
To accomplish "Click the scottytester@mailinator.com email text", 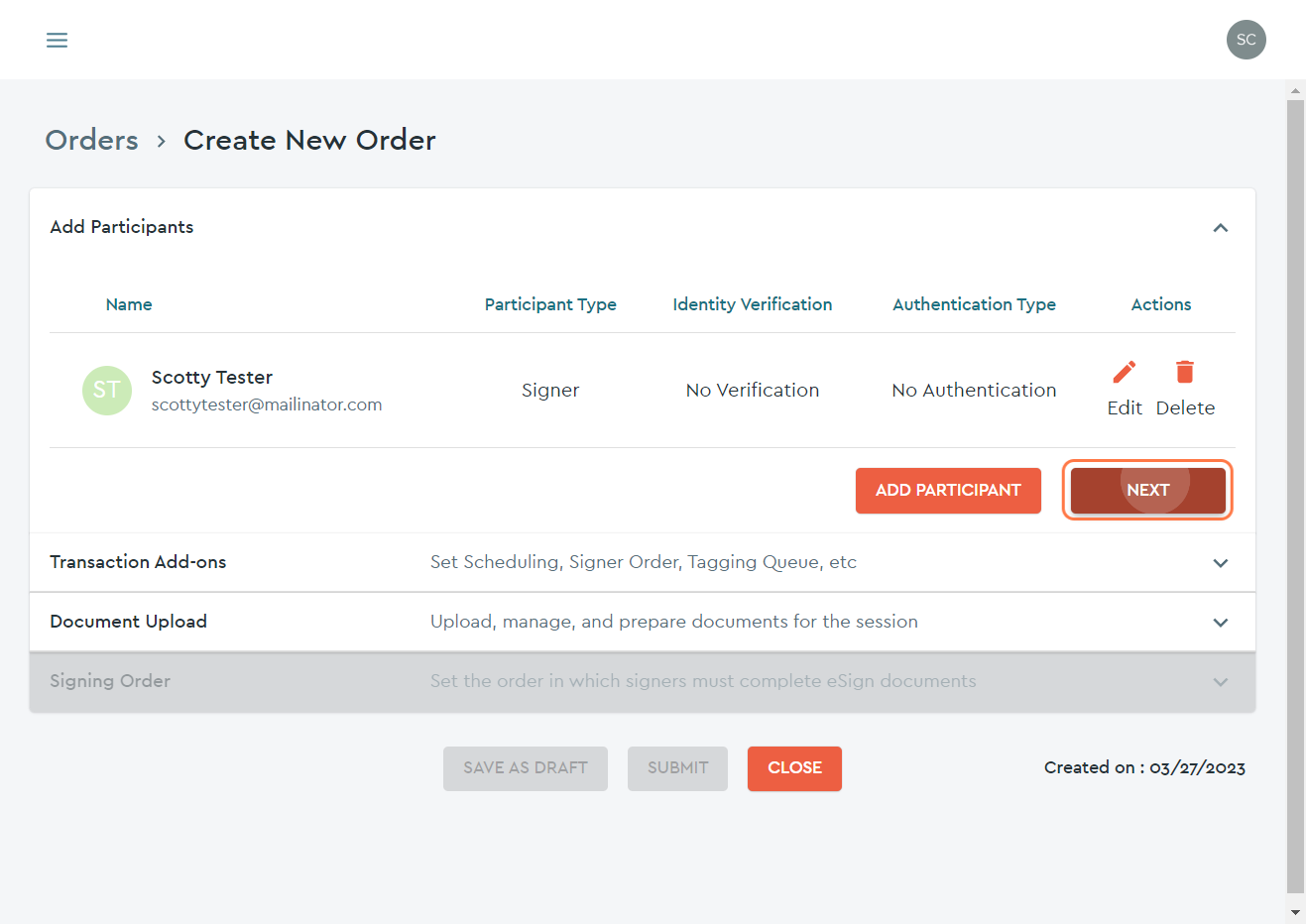I will [x=267, y=404].
